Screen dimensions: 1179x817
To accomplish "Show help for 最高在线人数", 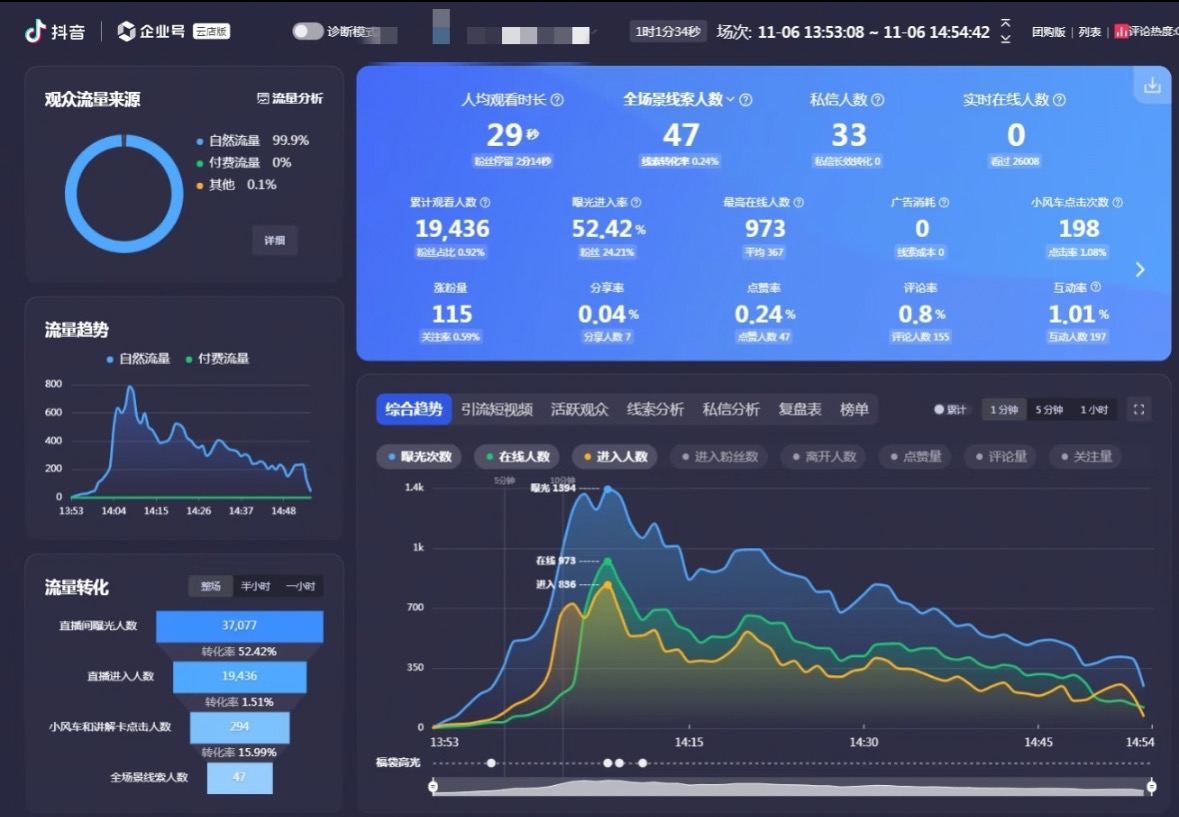I will click(799, 202).
